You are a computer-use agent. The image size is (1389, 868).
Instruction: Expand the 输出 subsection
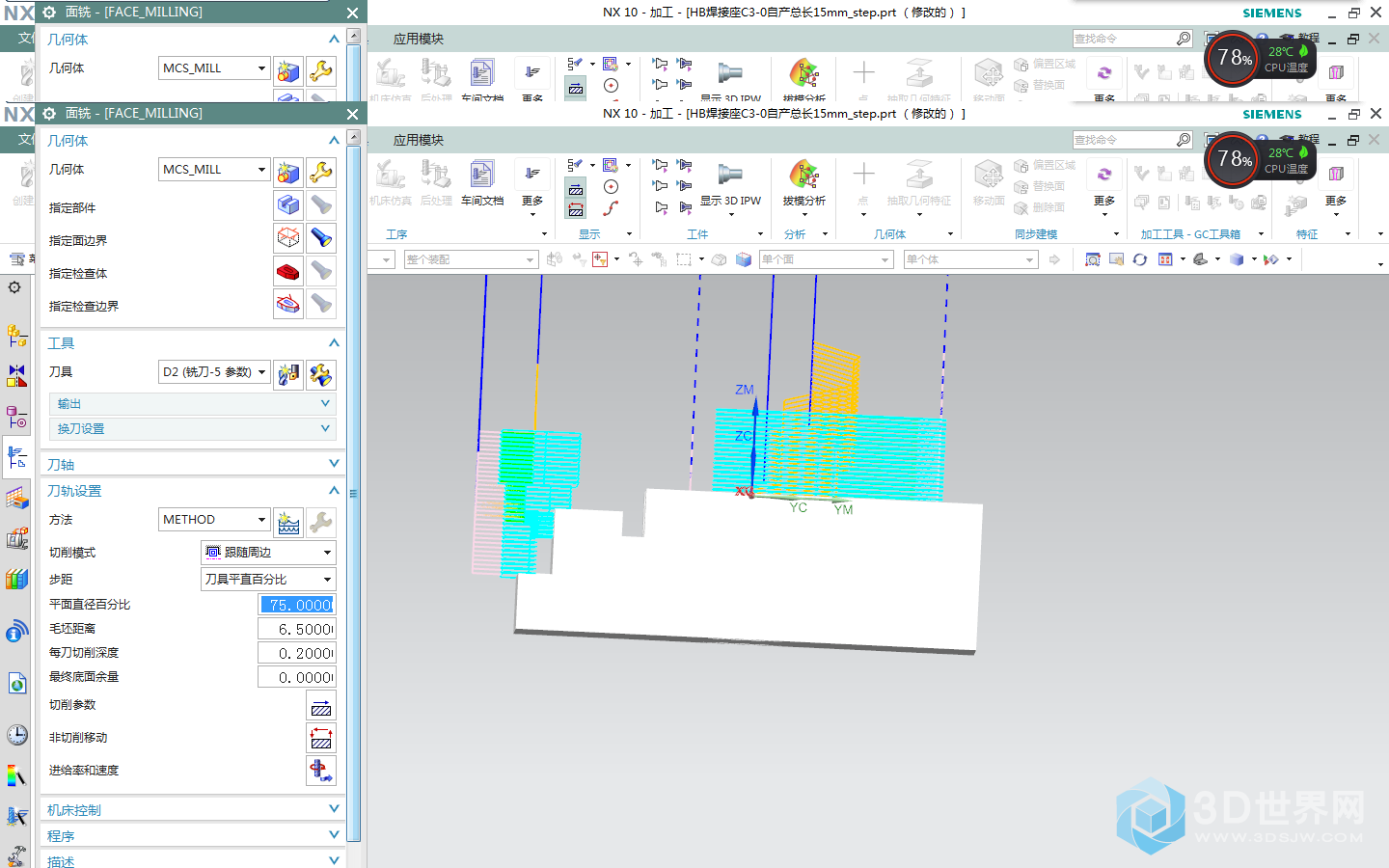(192, 404)
